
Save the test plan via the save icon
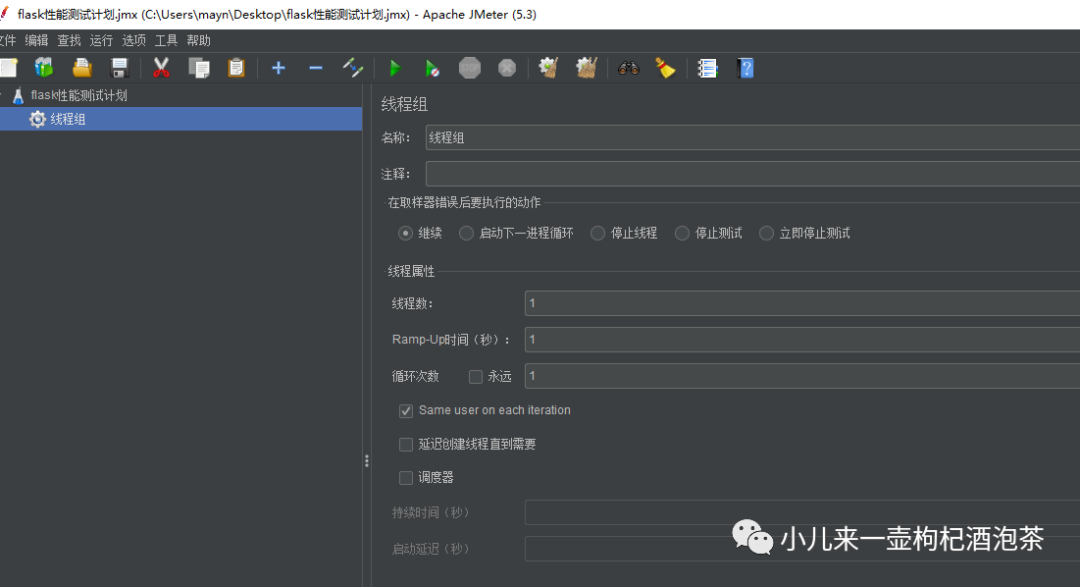tap(120, 67)
